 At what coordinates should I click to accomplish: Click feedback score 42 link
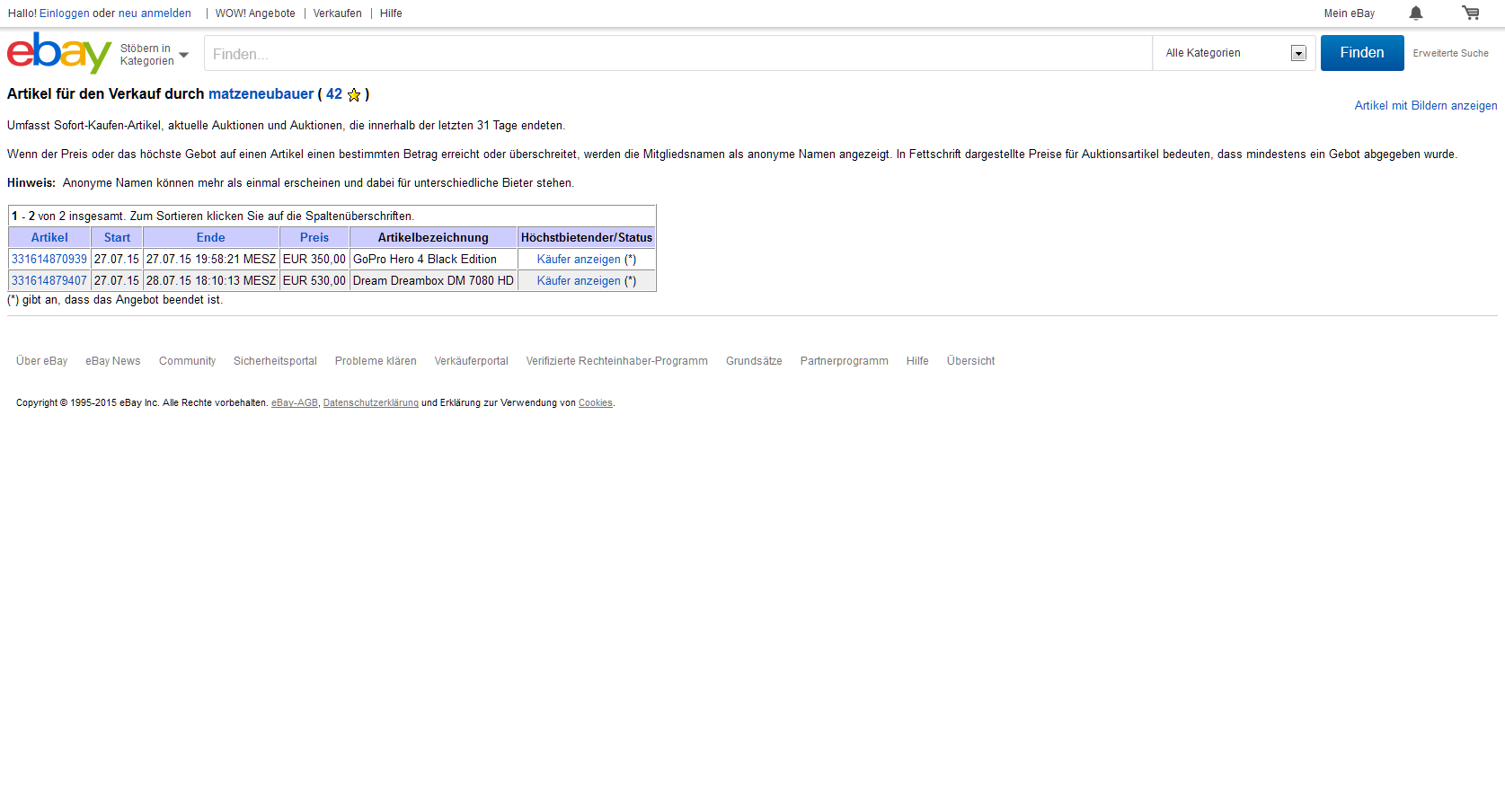[x=334, y=94]
